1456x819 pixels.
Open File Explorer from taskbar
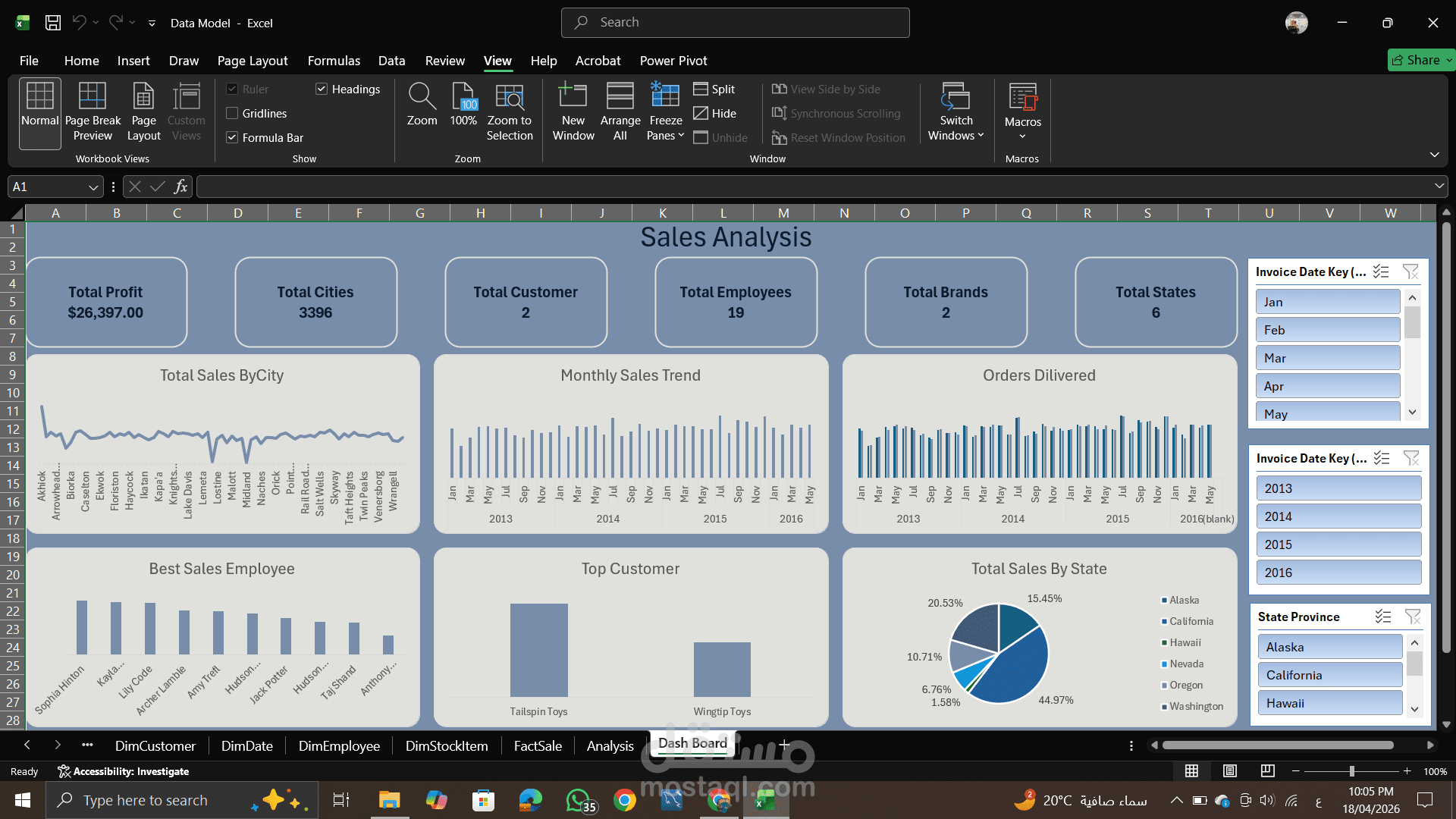[389, 800]
